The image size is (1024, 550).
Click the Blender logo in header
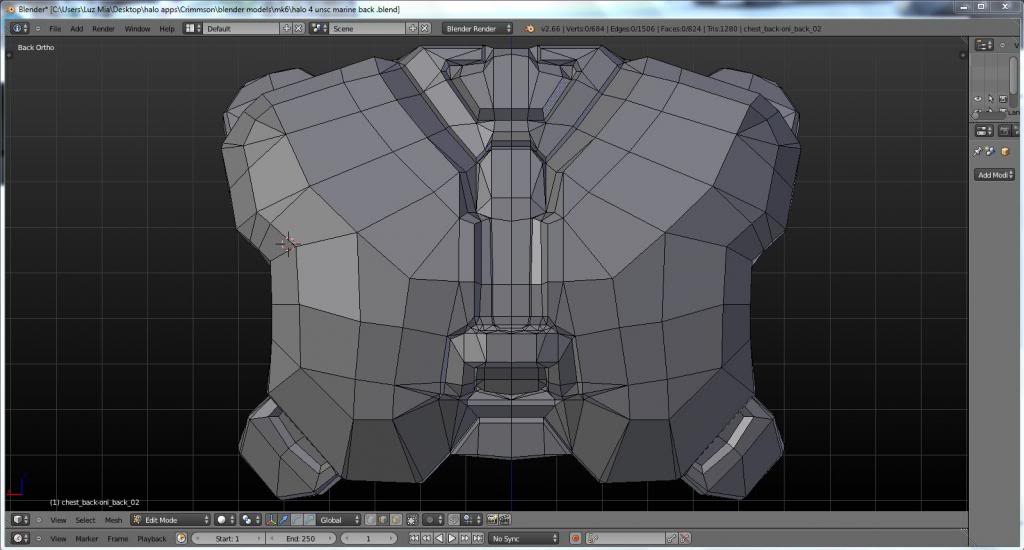click(x=529, y=29)
